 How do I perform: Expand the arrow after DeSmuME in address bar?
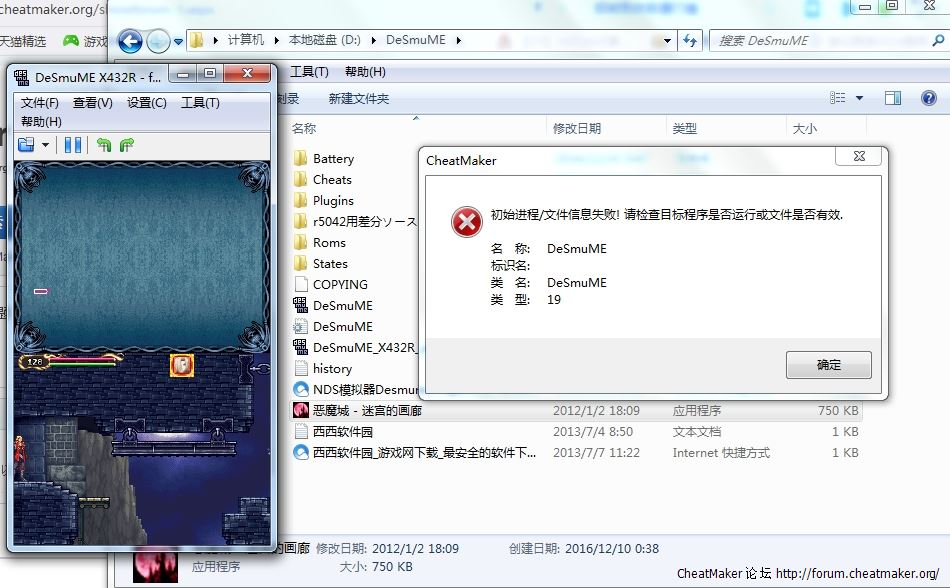pyautogui.click(x=458, y=41)
